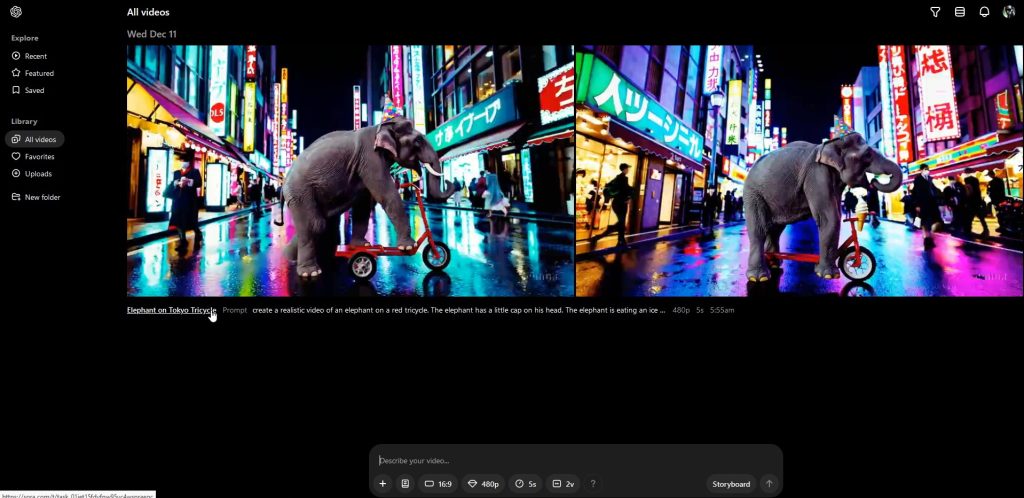The width and height of the screenshot is (1024, 498).
Task: Open the 2v variations dropdown
Action: pos(563,484)
